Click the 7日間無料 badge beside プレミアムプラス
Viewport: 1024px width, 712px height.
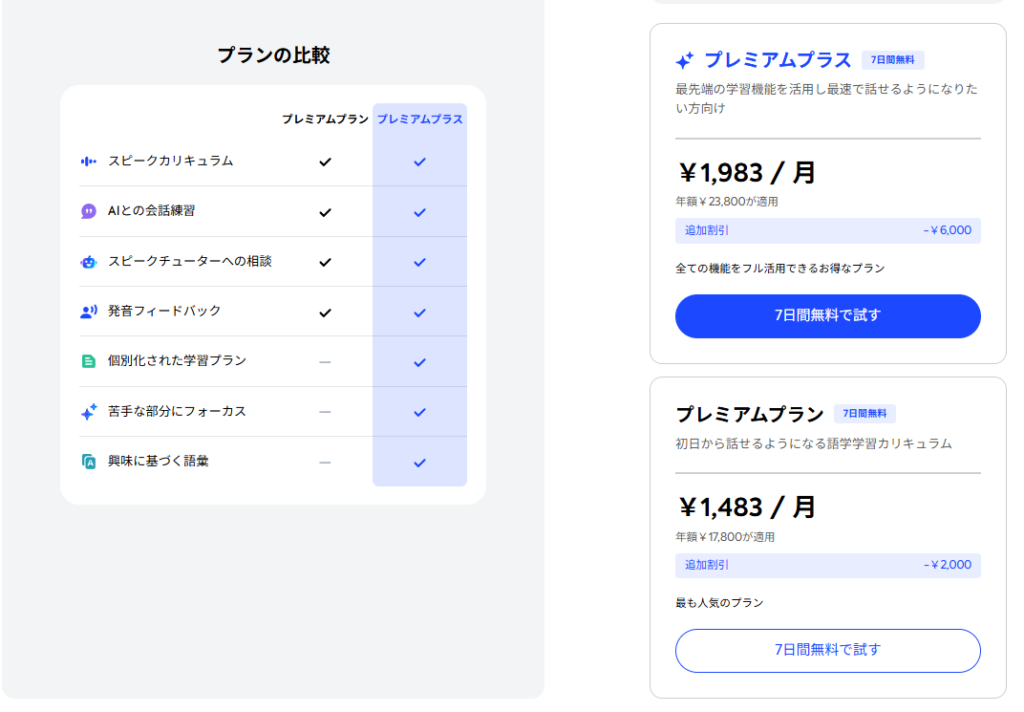pos(893,60)
